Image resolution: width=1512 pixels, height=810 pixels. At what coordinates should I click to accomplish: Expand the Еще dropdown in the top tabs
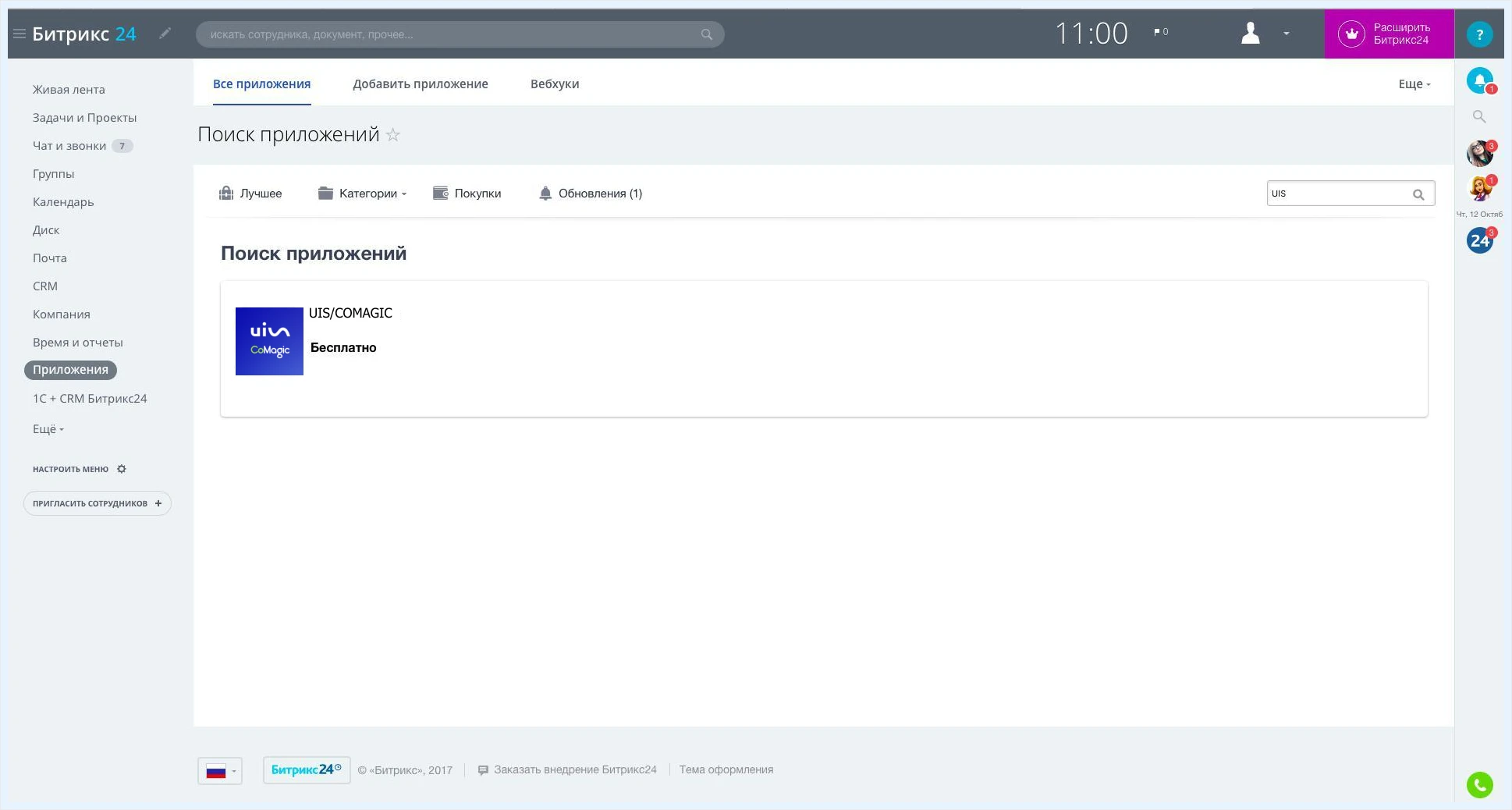coord(1414,83)
